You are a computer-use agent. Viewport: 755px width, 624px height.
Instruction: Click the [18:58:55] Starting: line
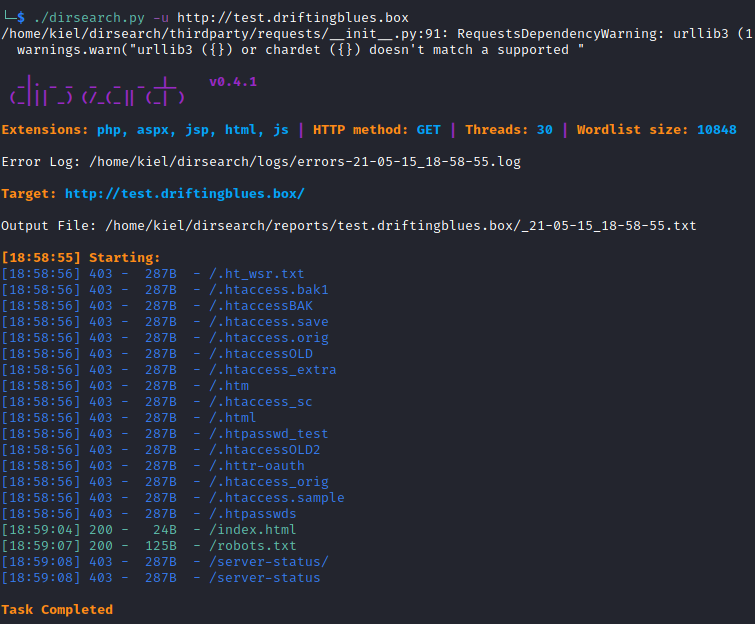80,258
